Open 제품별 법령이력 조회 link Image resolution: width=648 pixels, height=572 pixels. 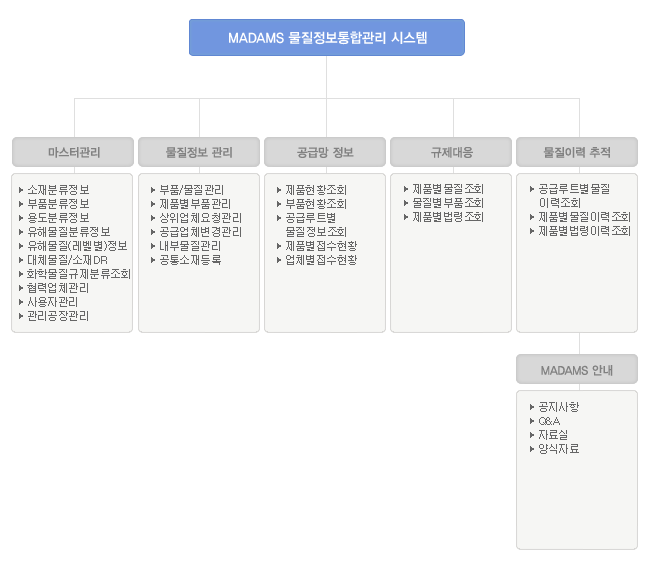(x=584, y=231)
